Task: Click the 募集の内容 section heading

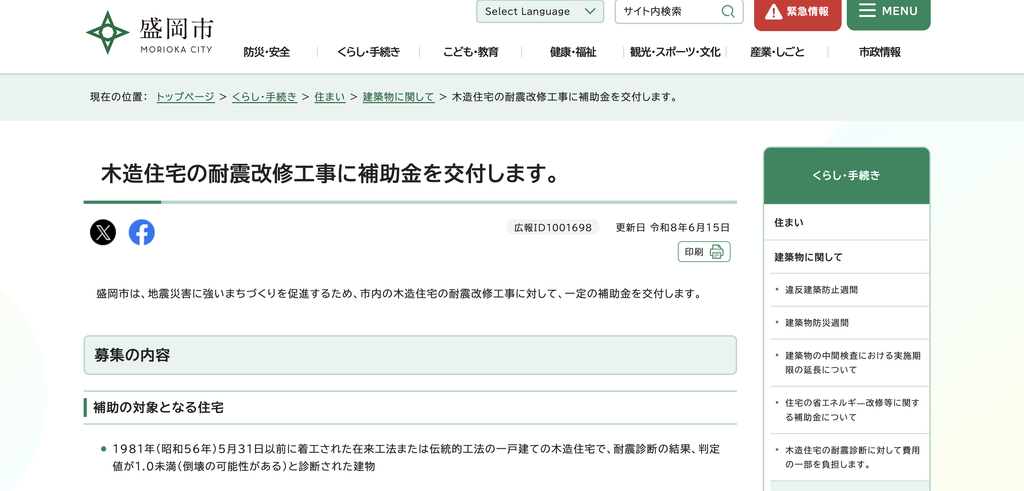Action: (410, 355)
